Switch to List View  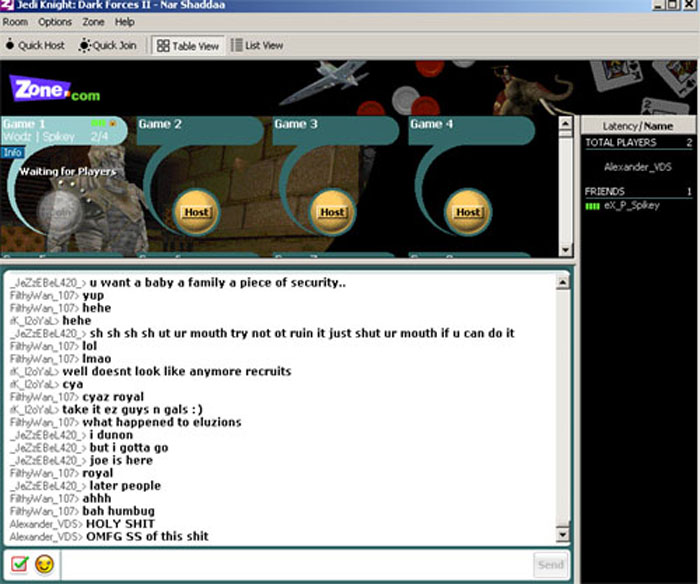257,45
